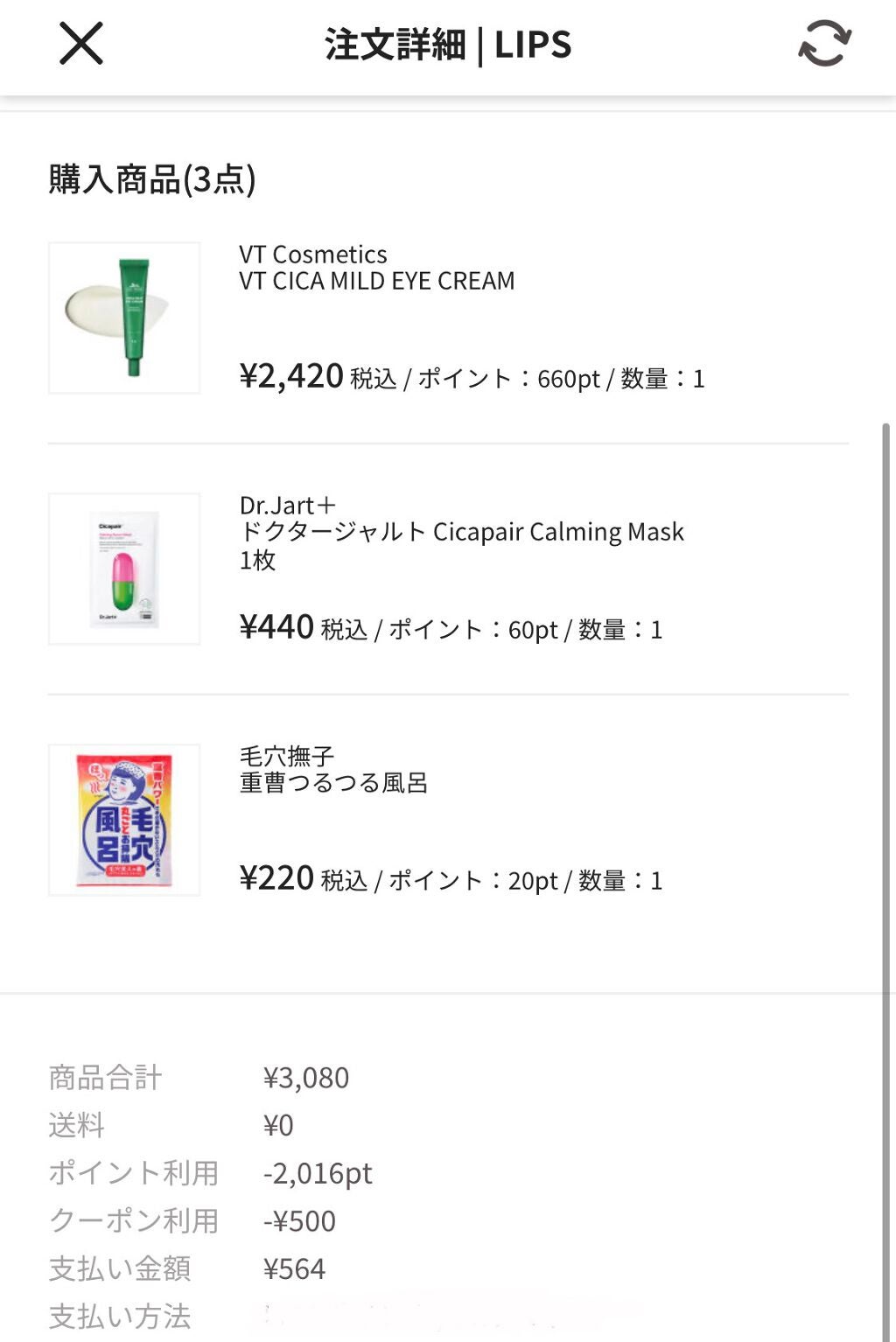Open the VT Cosmetics product link

(313, 255)
